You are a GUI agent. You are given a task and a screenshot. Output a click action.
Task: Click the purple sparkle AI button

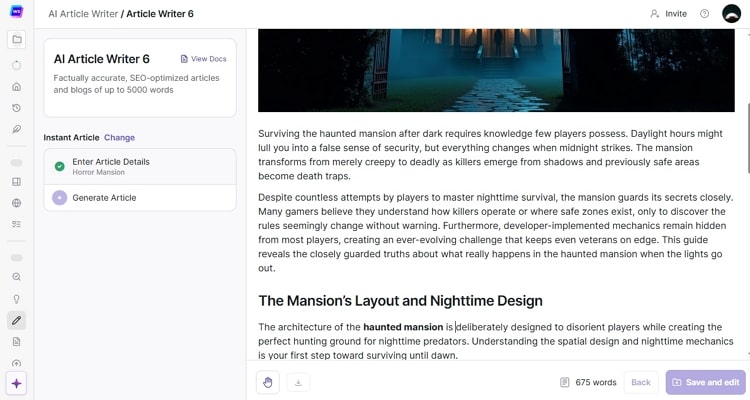[16, 383]
